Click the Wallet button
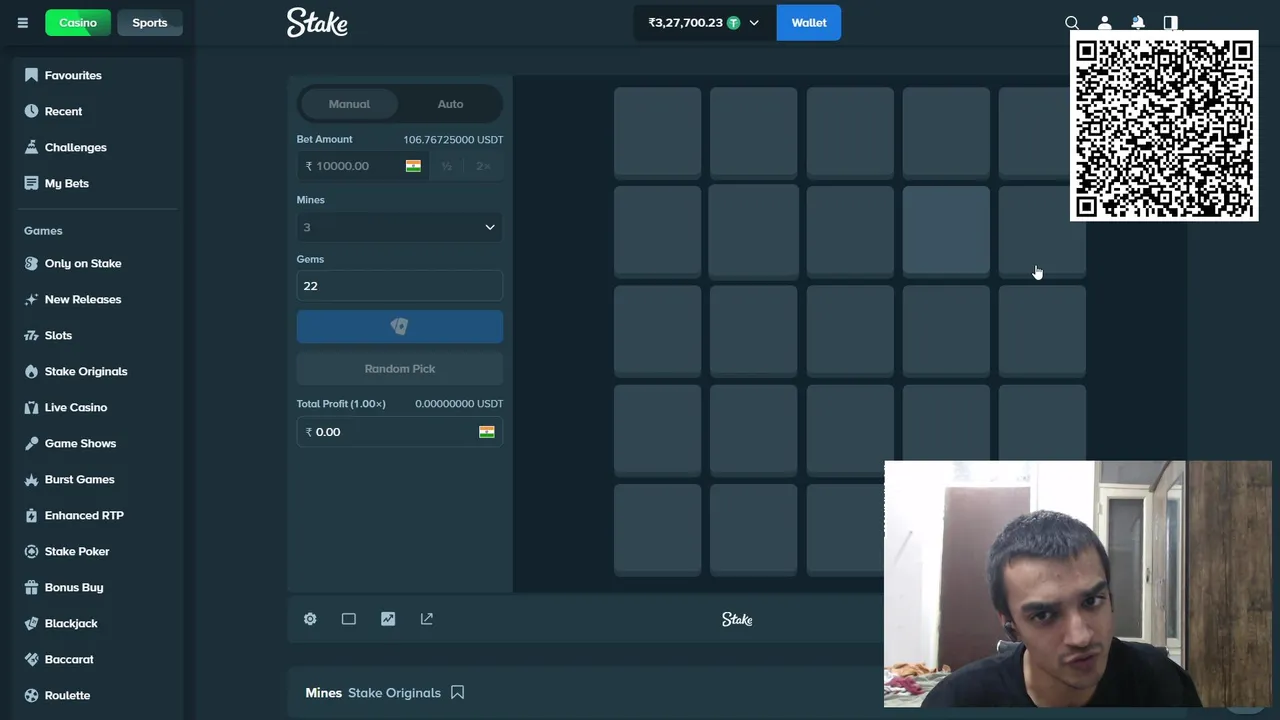 tap(809, 22)
